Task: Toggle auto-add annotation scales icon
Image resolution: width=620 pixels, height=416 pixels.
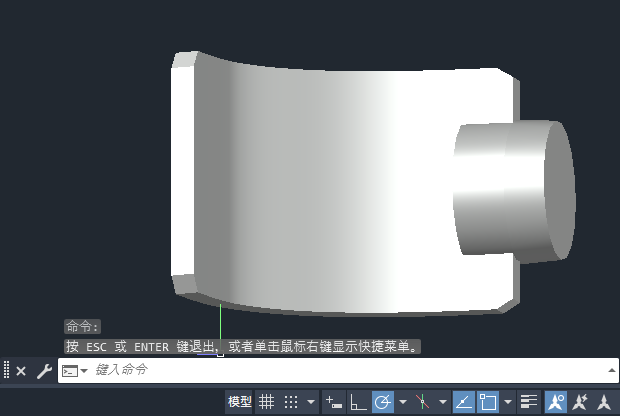Action: coord(580,402)
